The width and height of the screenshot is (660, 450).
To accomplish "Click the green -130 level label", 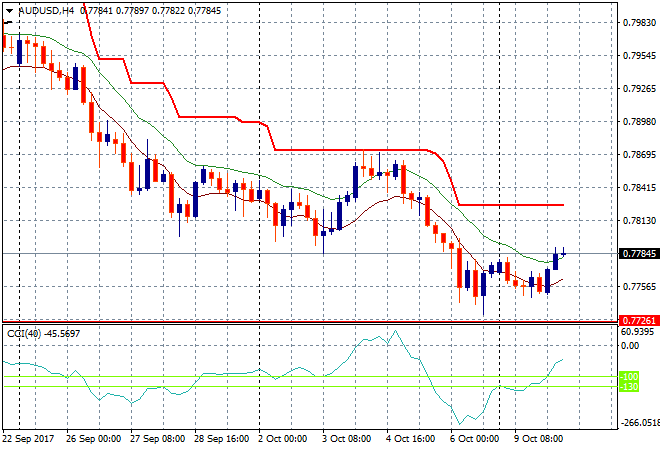I will 629,386.
